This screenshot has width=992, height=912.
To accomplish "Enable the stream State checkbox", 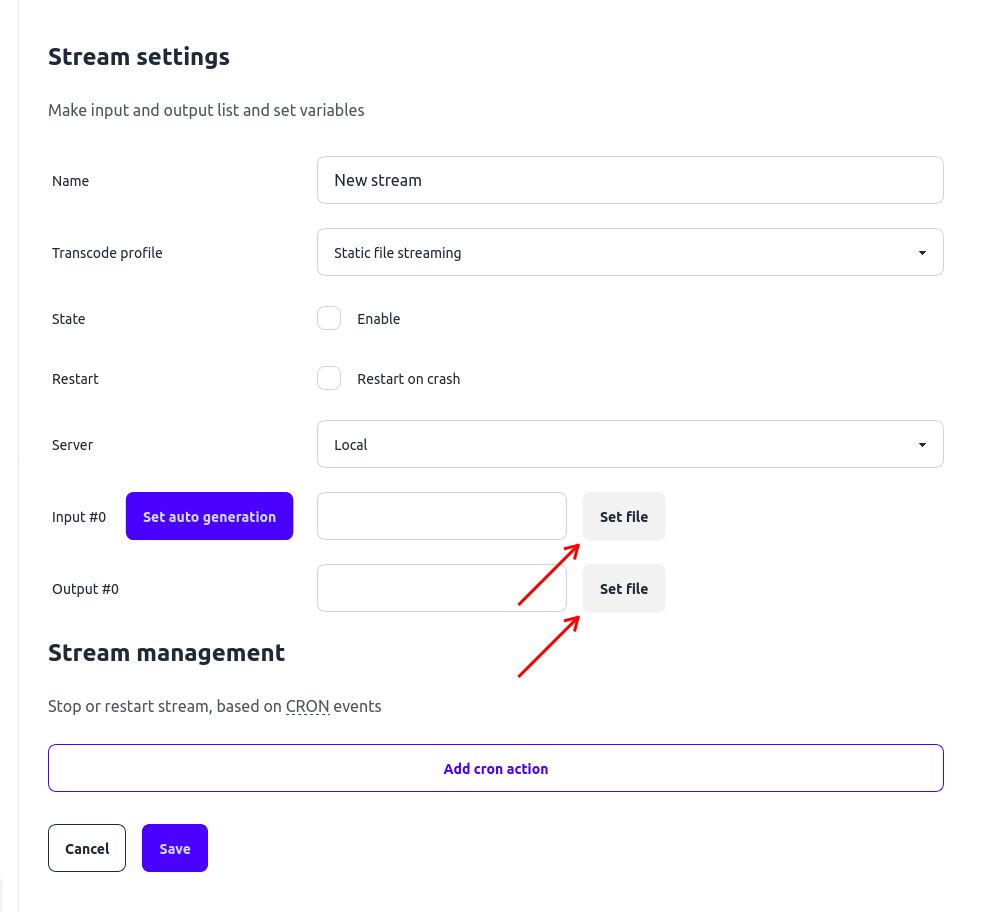I will point(329,318).
